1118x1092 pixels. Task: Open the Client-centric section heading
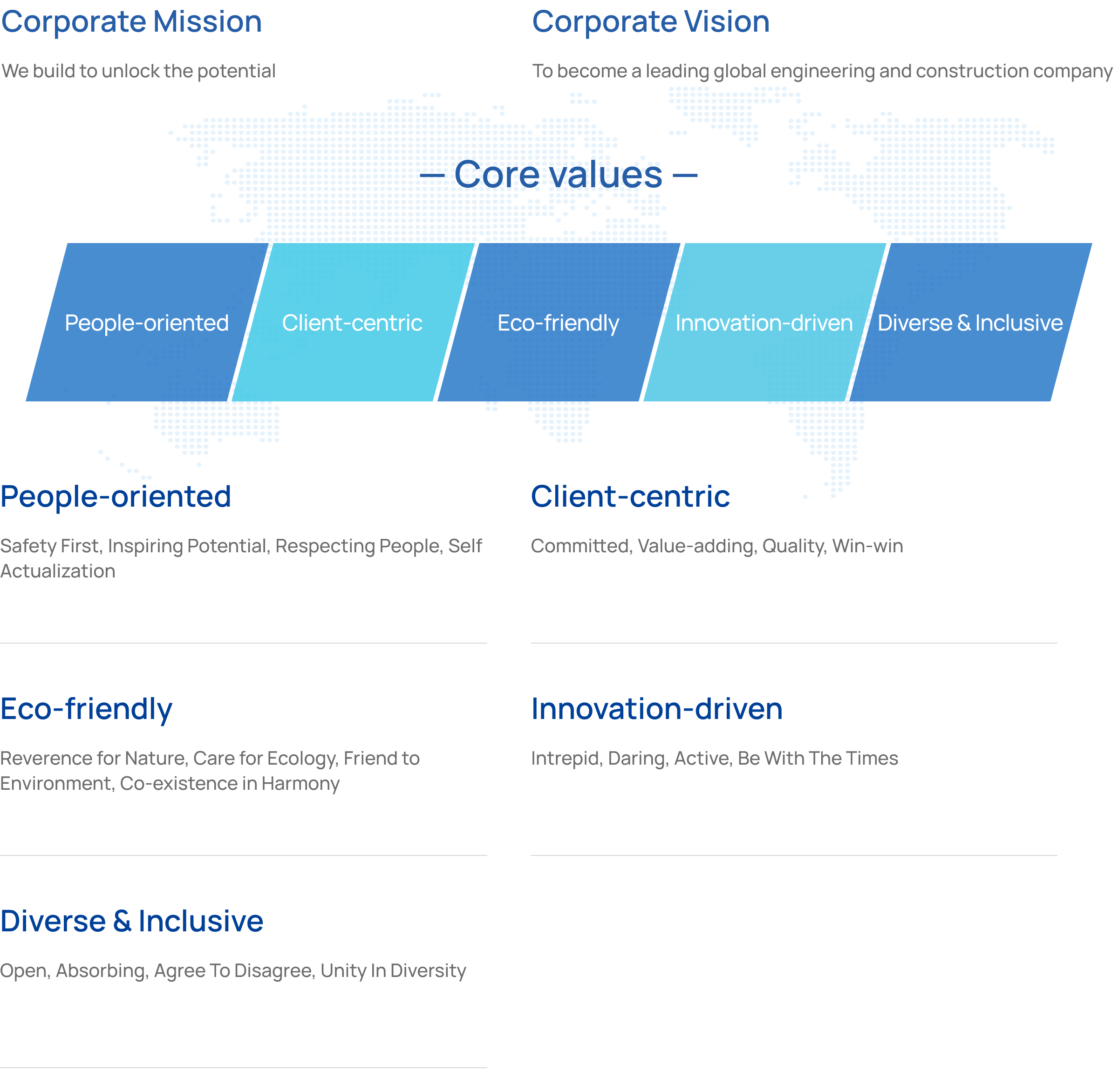coord(630,497)
